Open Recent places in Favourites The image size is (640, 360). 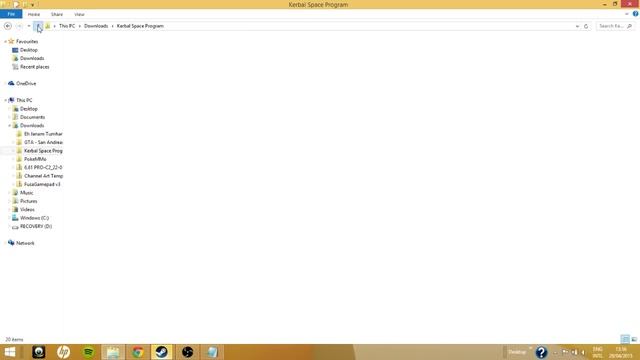(x=34, y=67)
